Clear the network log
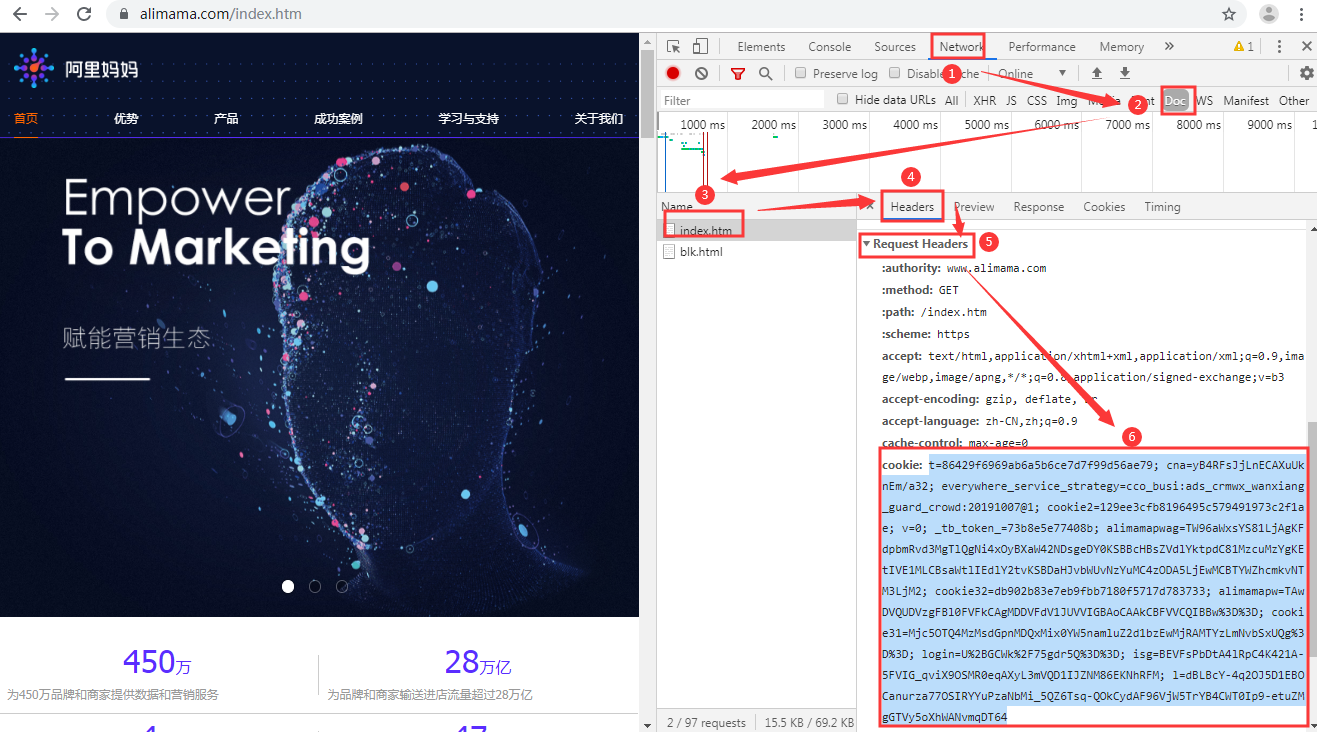The height and width of the screenshot is (732, 1317). [x=702, y=73]
